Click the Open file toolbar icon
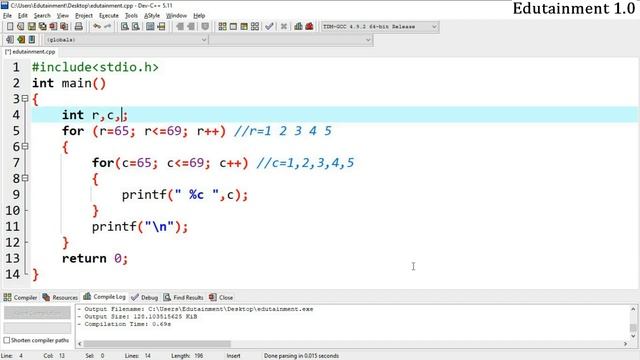The image size is (640, 360). (21, 27)
